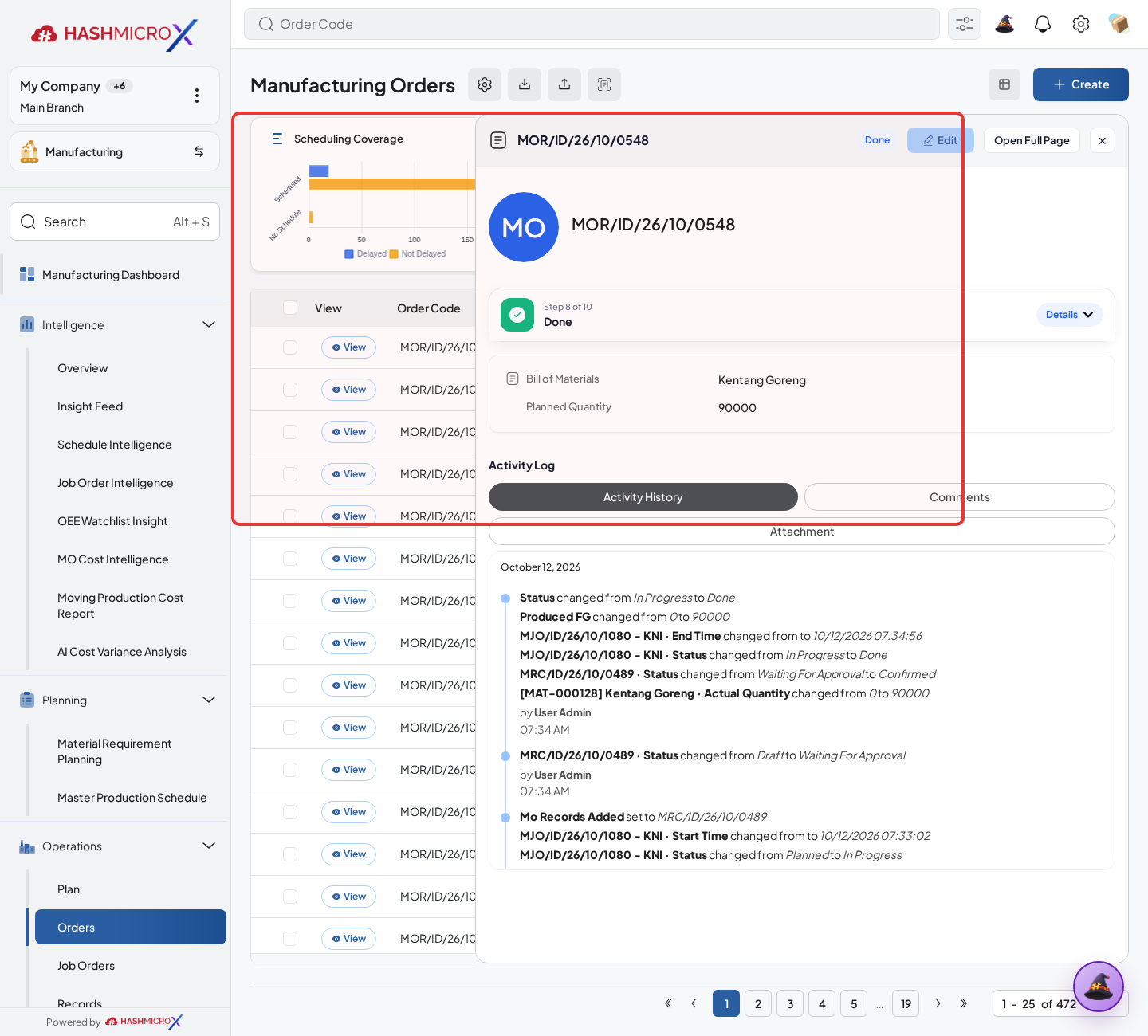Click the Create button
Viewport: 1148px width, 1036px height.
point(1081,84)
